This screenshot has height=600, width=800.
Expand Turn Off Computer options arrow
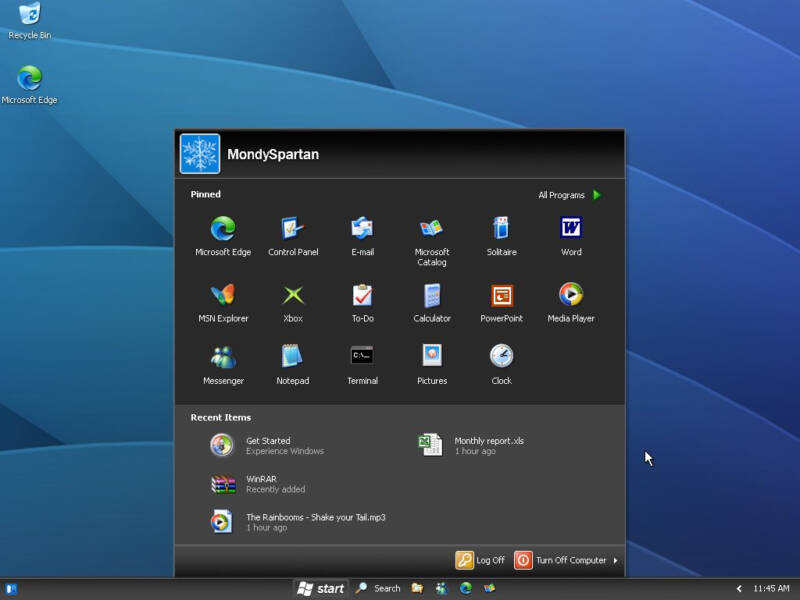coord(617,560)
